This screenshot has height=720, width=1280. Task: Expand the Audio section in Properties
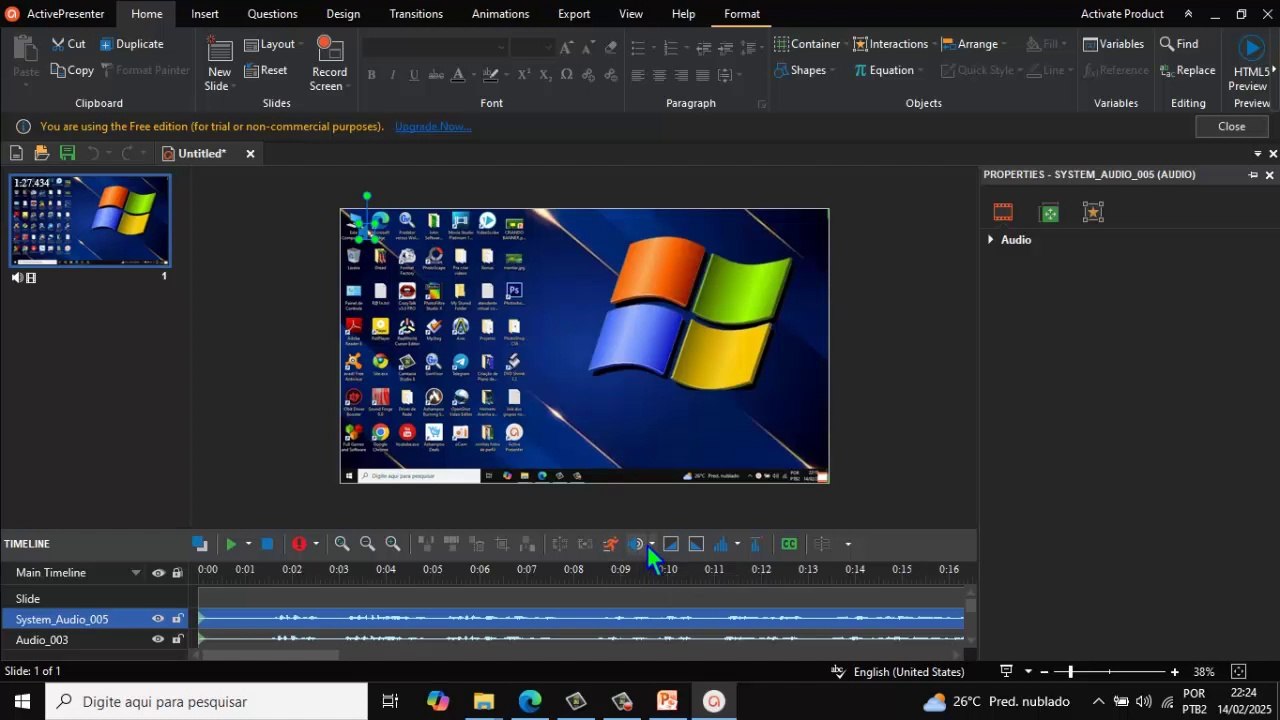(991, 240)
